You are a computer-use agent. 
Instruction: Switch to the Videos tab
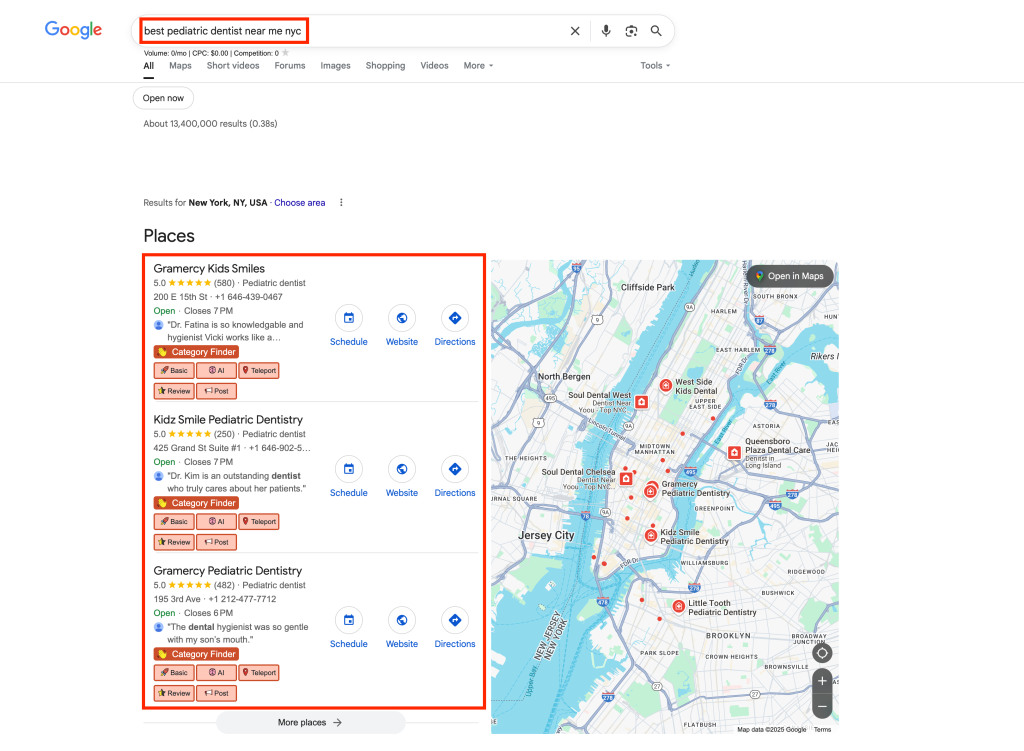434,65
